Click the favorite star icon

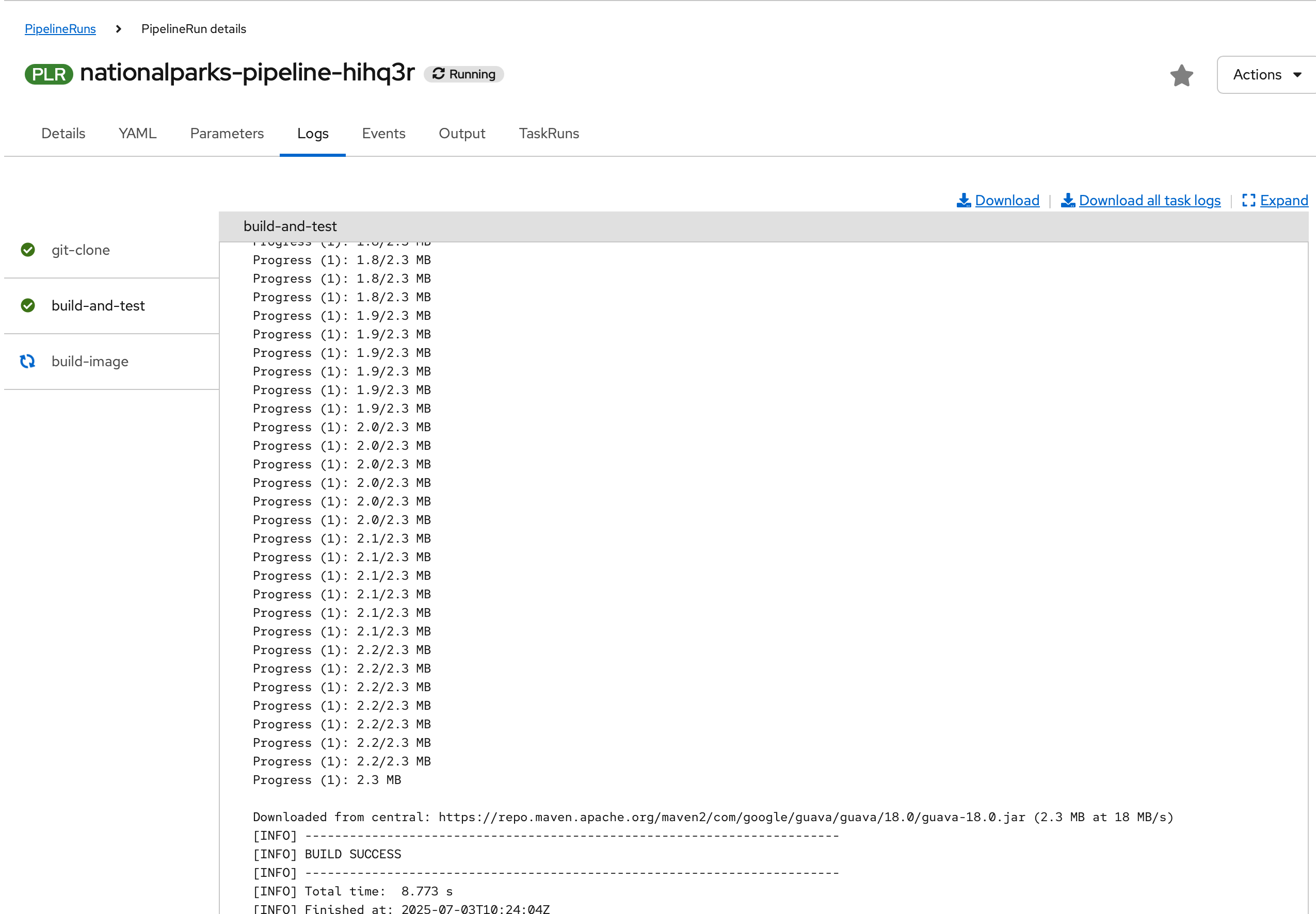click(1181, 75)
